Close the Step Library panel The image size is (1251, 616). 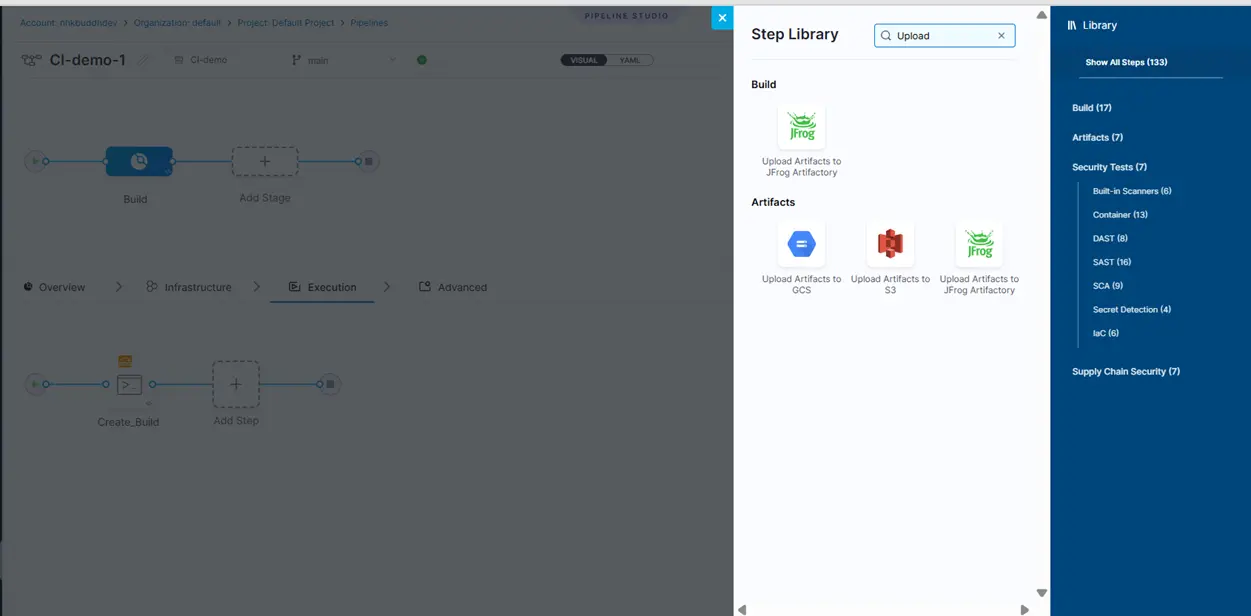click(x=722, y=18)
